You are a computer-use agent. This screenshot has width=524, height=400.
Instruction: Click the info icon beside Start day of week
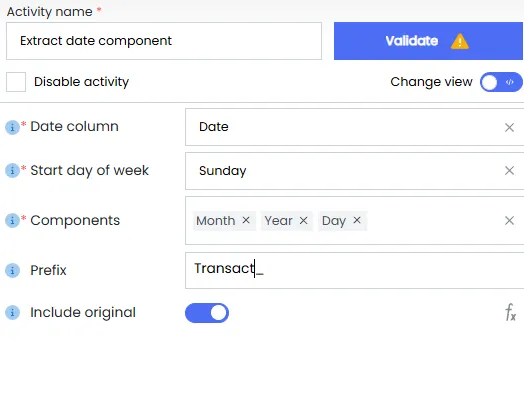tap(12, 171)
